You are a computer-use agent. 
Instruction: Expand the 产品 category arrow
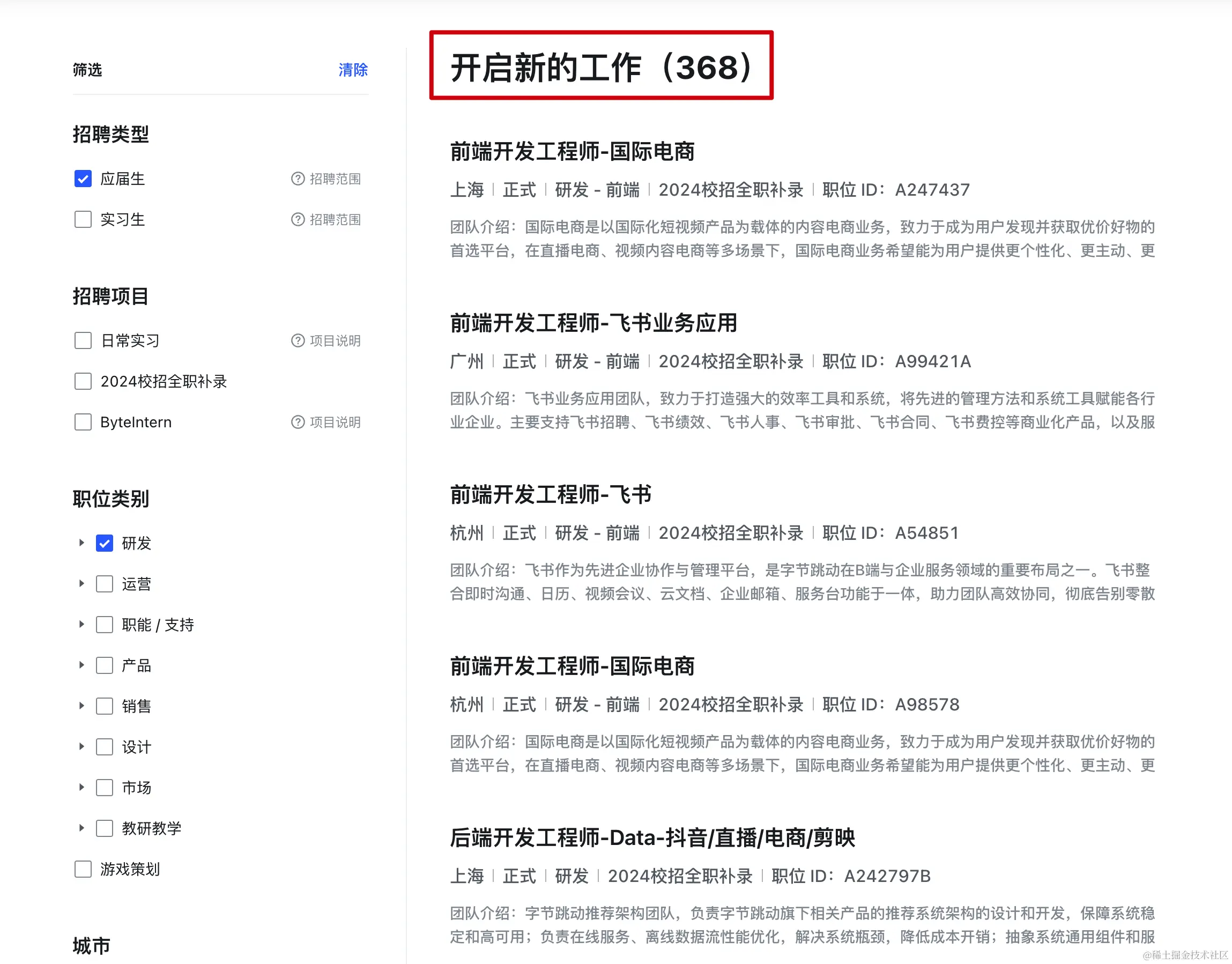(81, 665)
